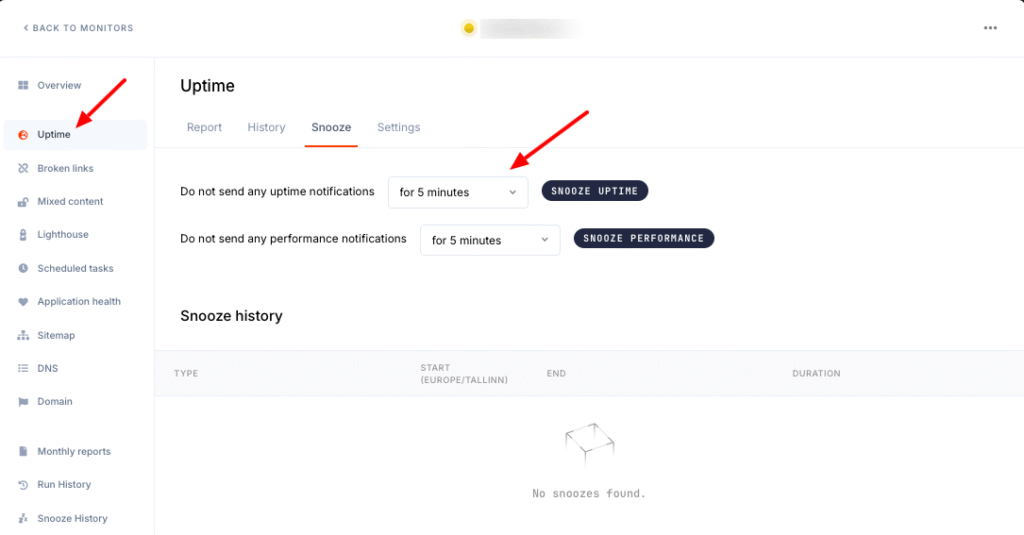Click the Lighthouse icon in sidebar
This screenshot has width=1024, height=535.
23,235
